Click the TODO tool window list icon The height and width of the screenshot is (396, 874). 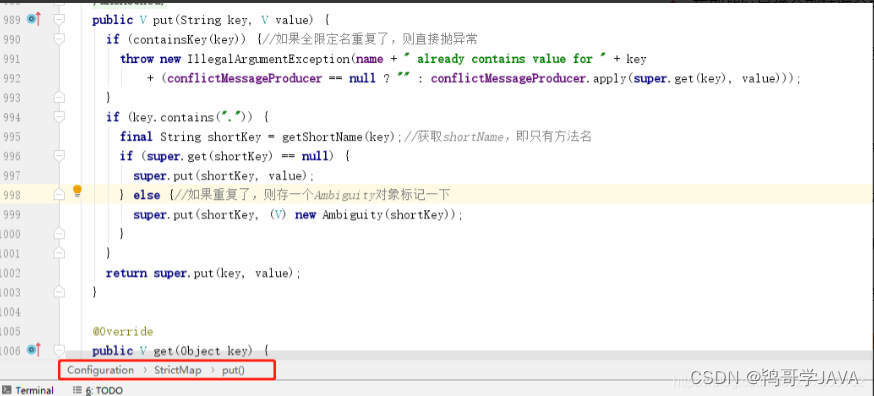coord(78,390)
